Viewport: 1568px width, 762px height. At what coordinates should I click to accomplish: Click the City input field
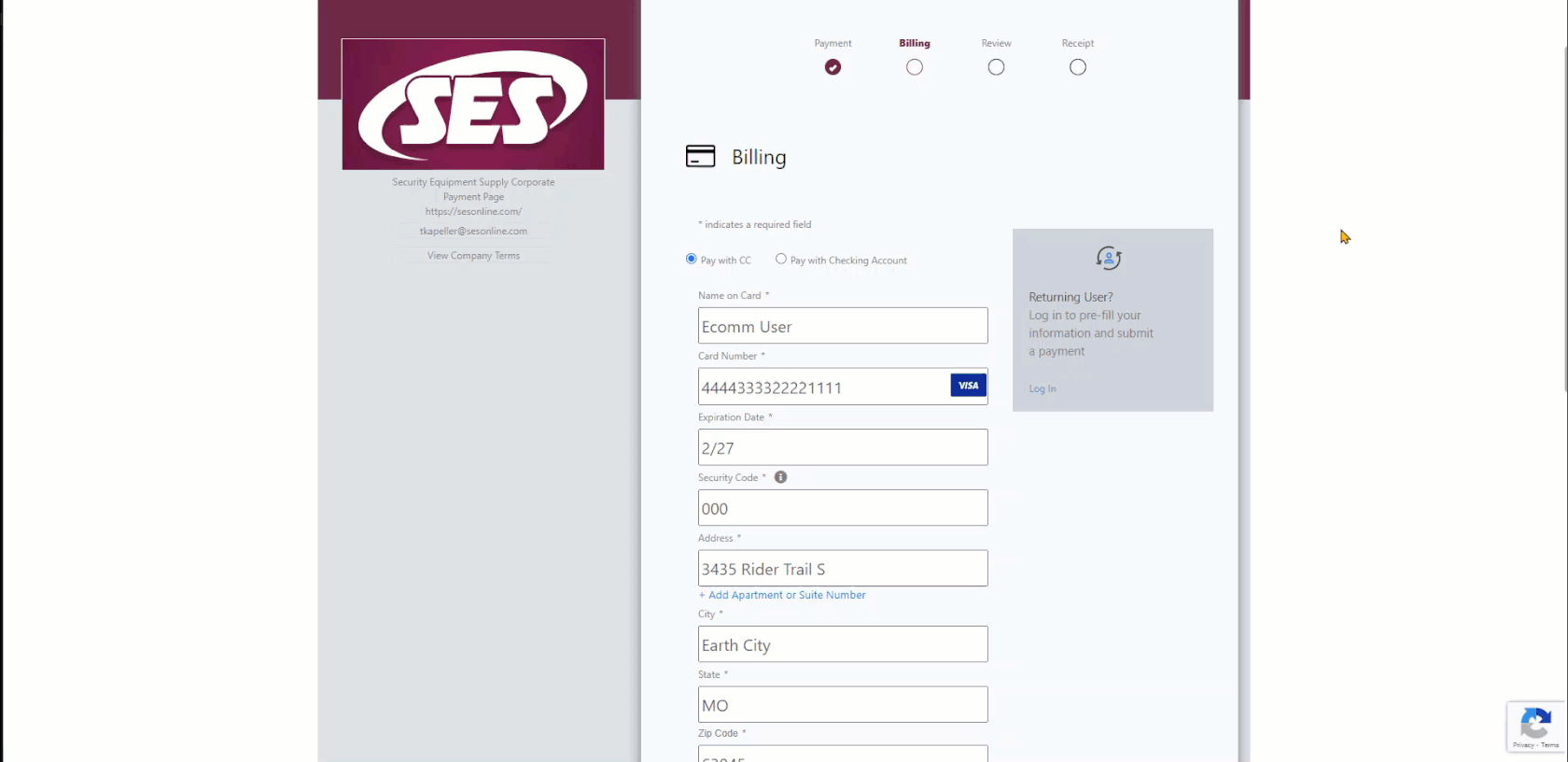tap(843, 644)
